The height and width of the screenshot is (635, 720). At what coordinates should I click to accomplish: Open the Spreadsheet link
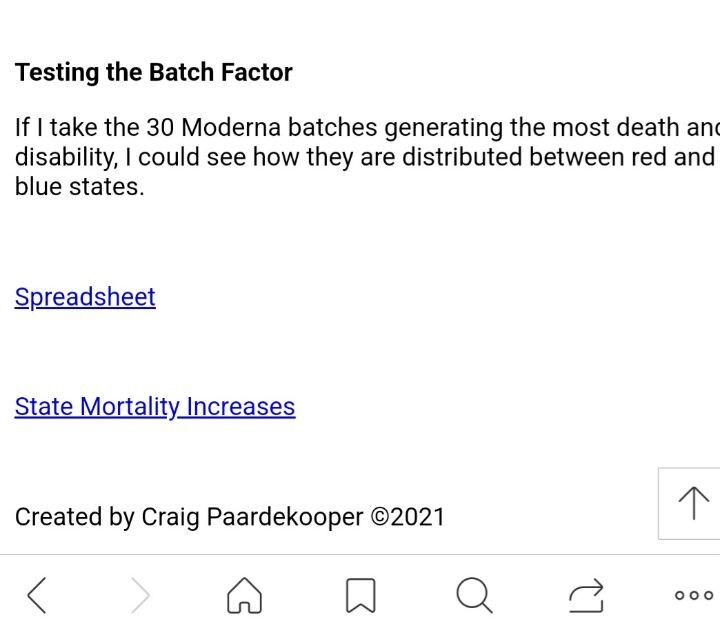[85, 297]
